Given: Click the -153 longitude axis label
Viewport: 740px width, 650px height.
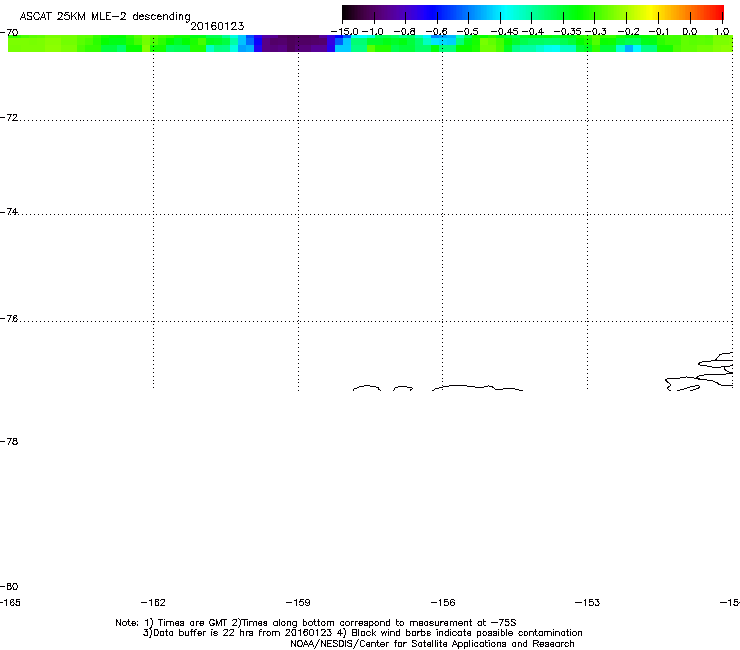Looking at the screenshot, I should (588, 602).
